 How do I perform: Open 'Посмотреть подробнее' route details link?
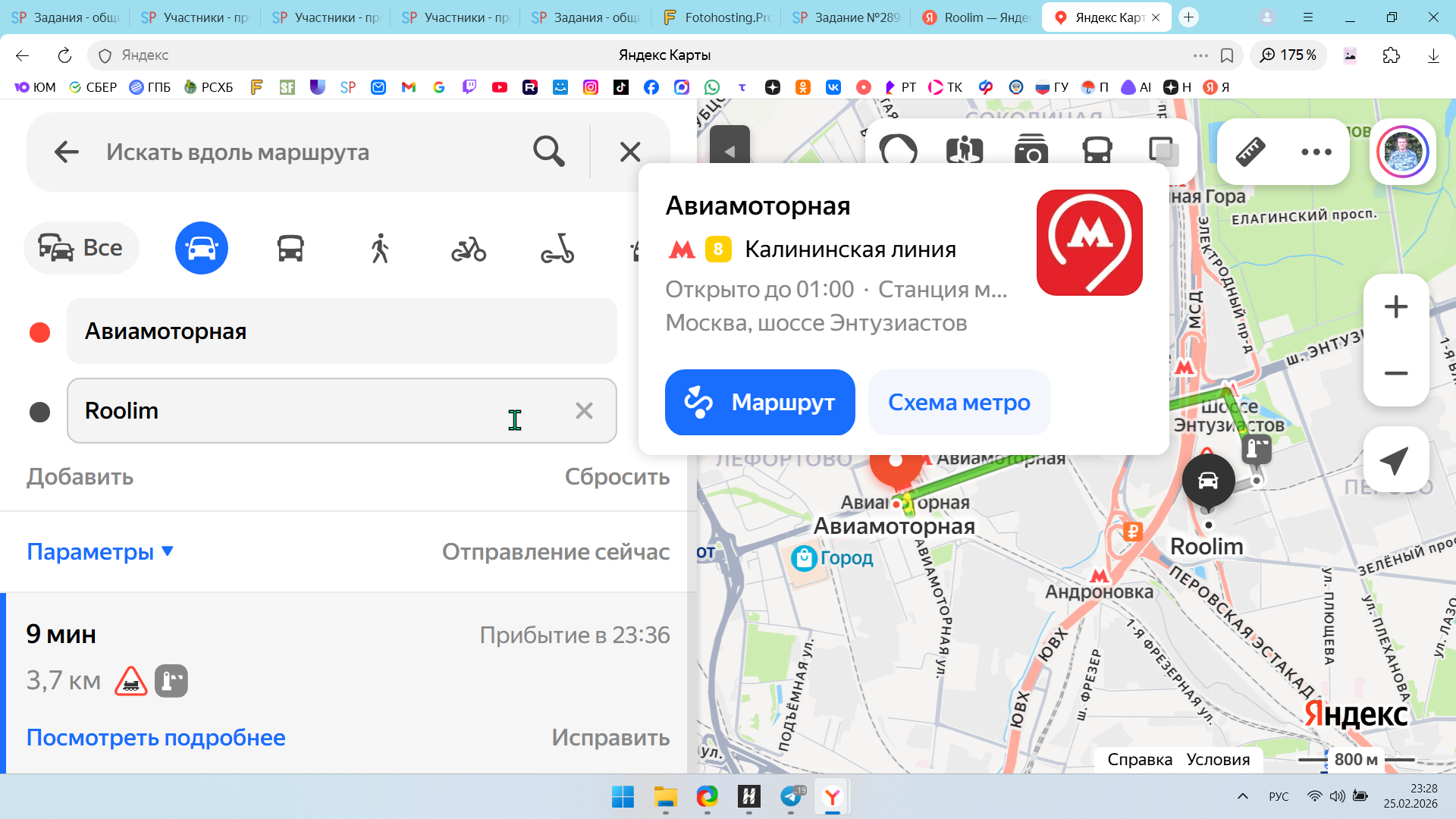coord(156,737)
